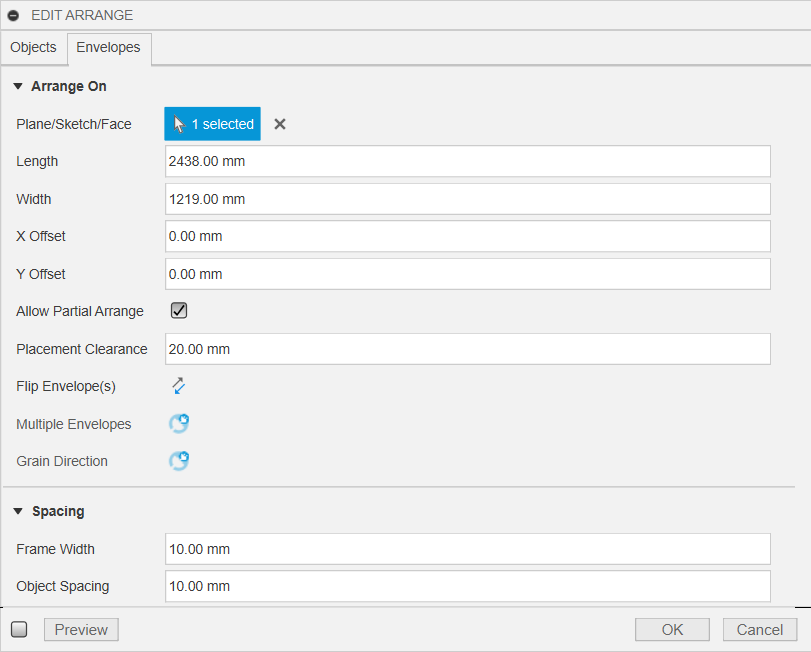Click the Width input field
811x652 pixels.
pyautogui.click(x=467, y=199)
